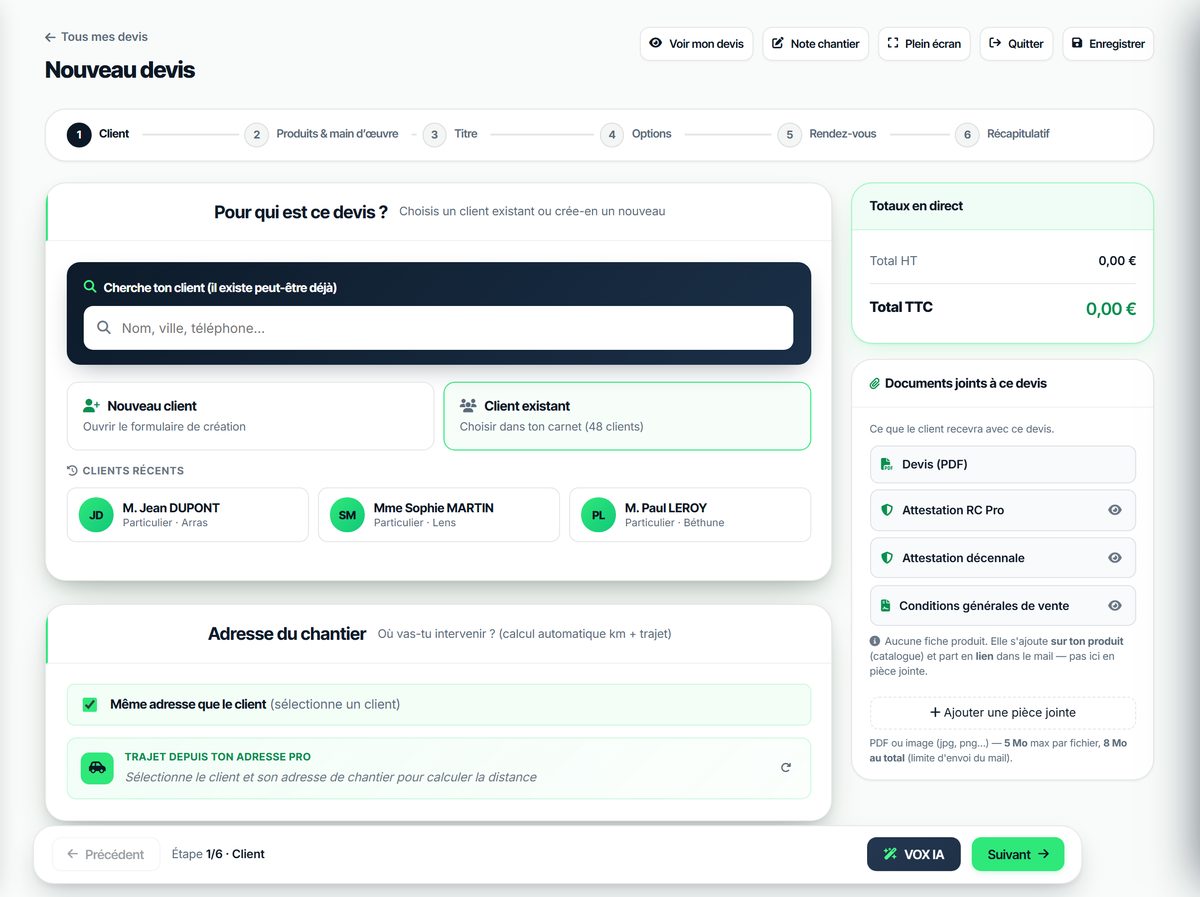Open Attestation RC Pro document row
1200x897 pixels.
[x=1003, y=510]
